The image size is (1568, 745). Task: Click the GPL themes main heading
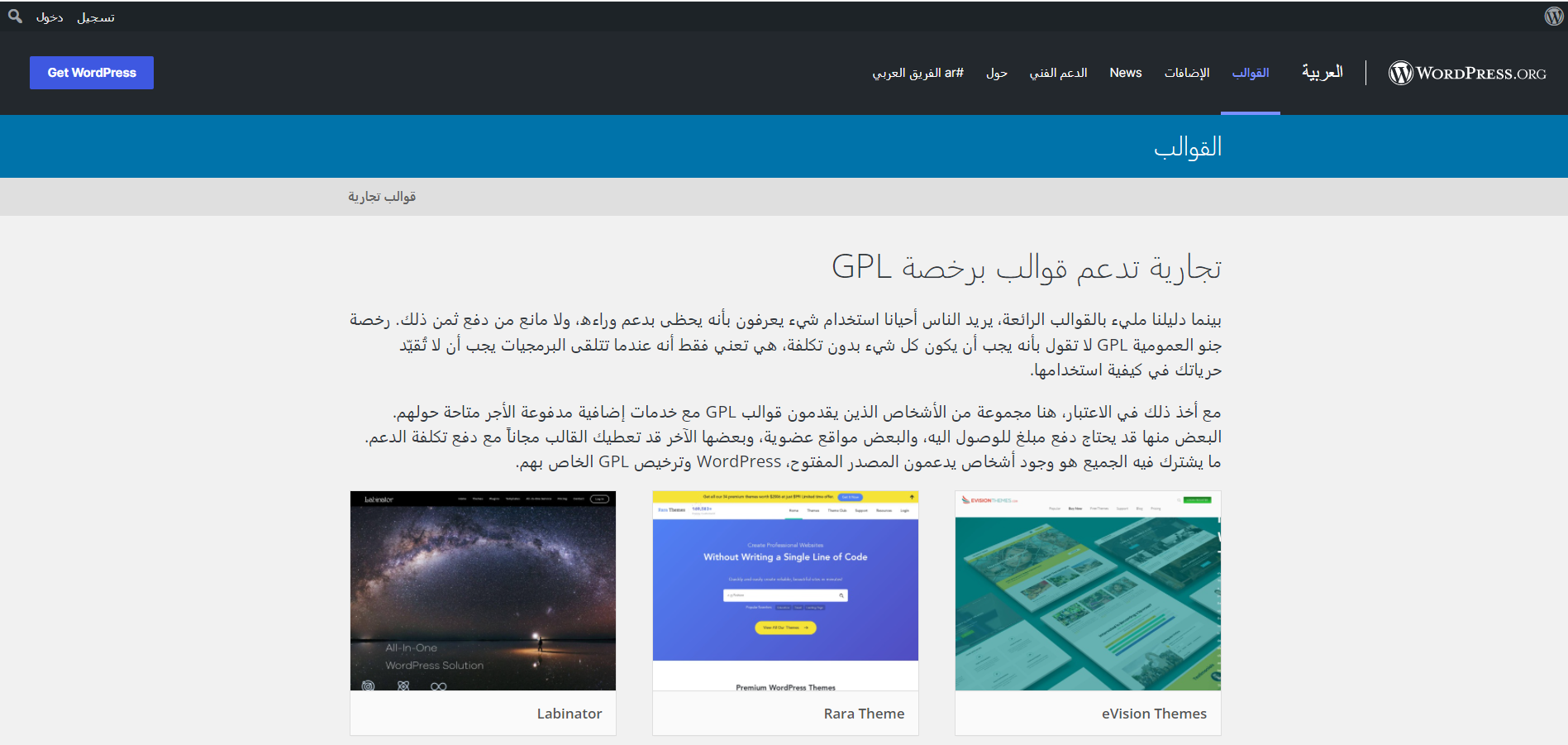1027,268
